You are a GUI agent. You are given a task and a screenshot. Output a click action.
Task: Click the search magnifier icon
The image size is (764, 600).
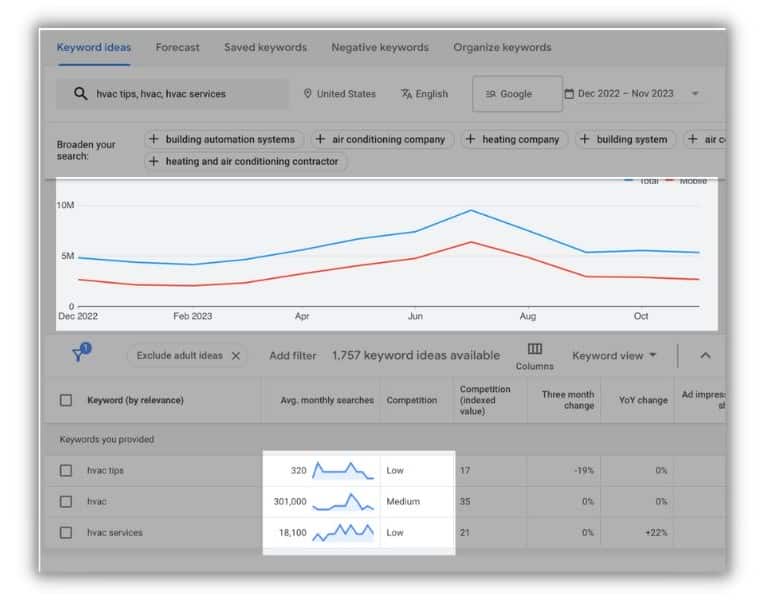point(81,94)
